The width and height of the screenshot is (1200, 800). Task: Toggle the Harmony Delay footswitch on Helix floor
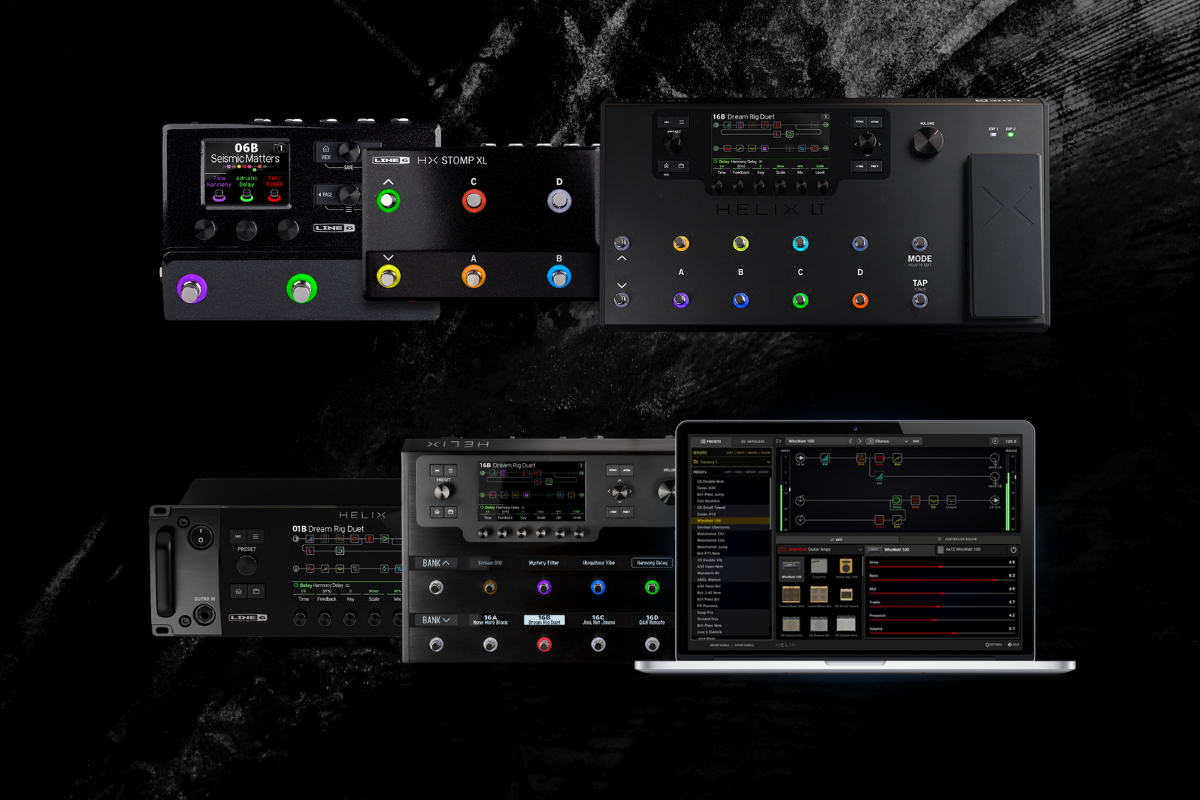(651, 587)
